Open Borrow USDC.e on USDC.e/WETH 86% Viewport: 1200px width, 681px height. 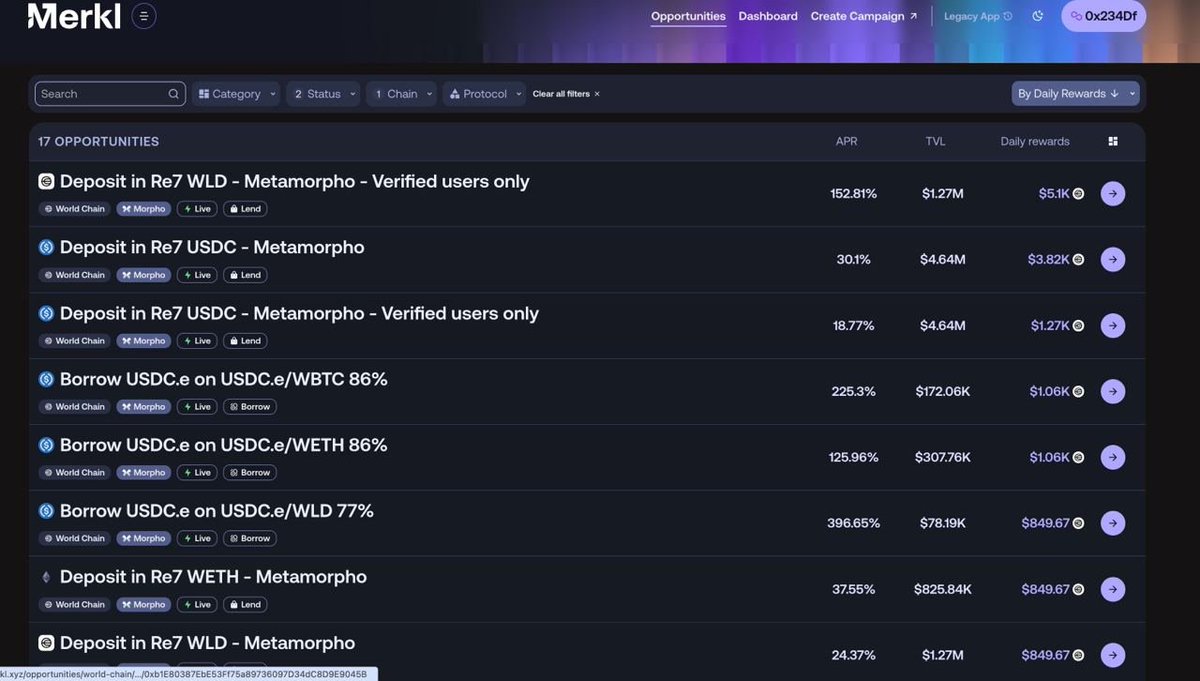(223, 445)
